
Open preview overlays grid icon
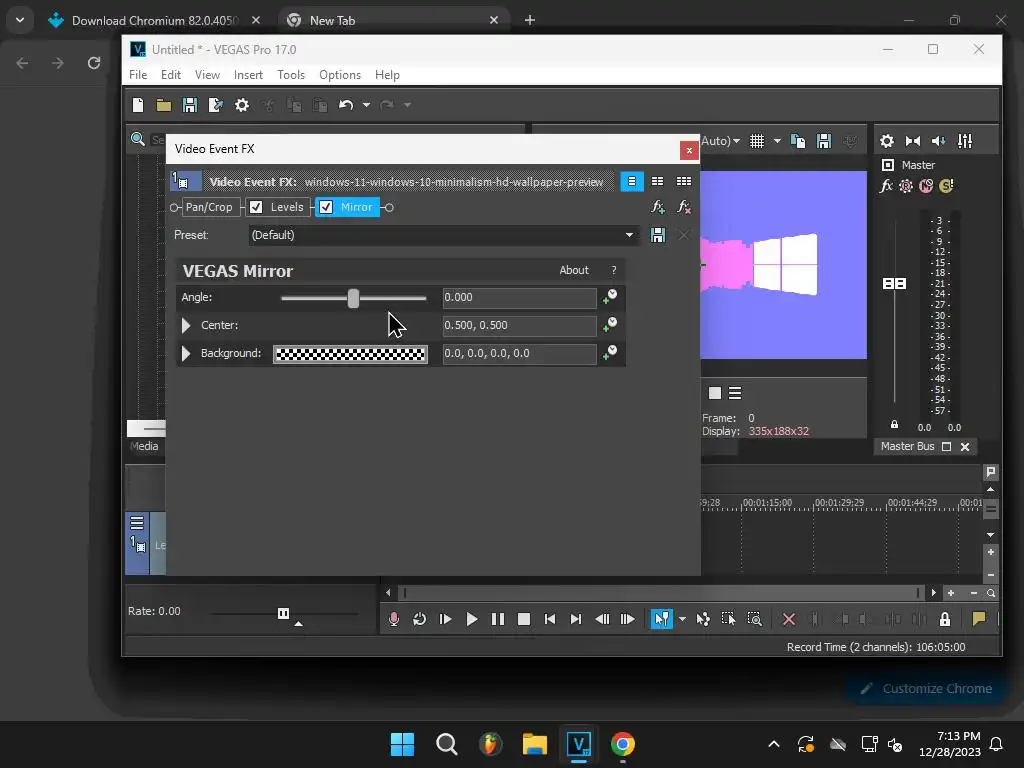pyautogui.click(x=757, y=141)
